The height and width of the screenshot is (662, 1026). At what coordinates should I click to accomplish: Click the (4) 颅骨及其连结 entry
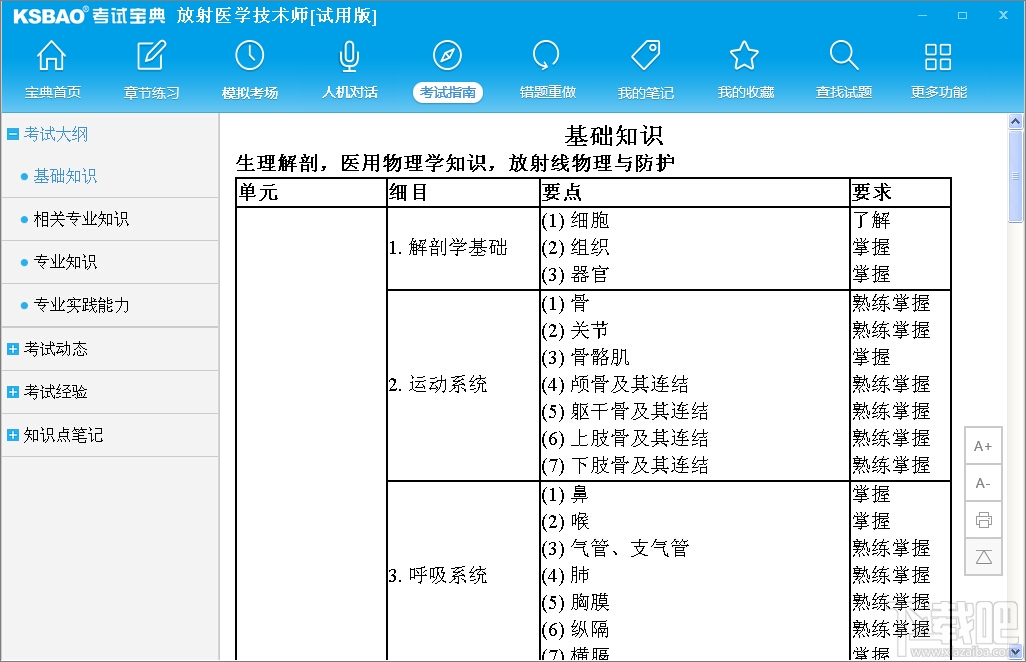615,384
